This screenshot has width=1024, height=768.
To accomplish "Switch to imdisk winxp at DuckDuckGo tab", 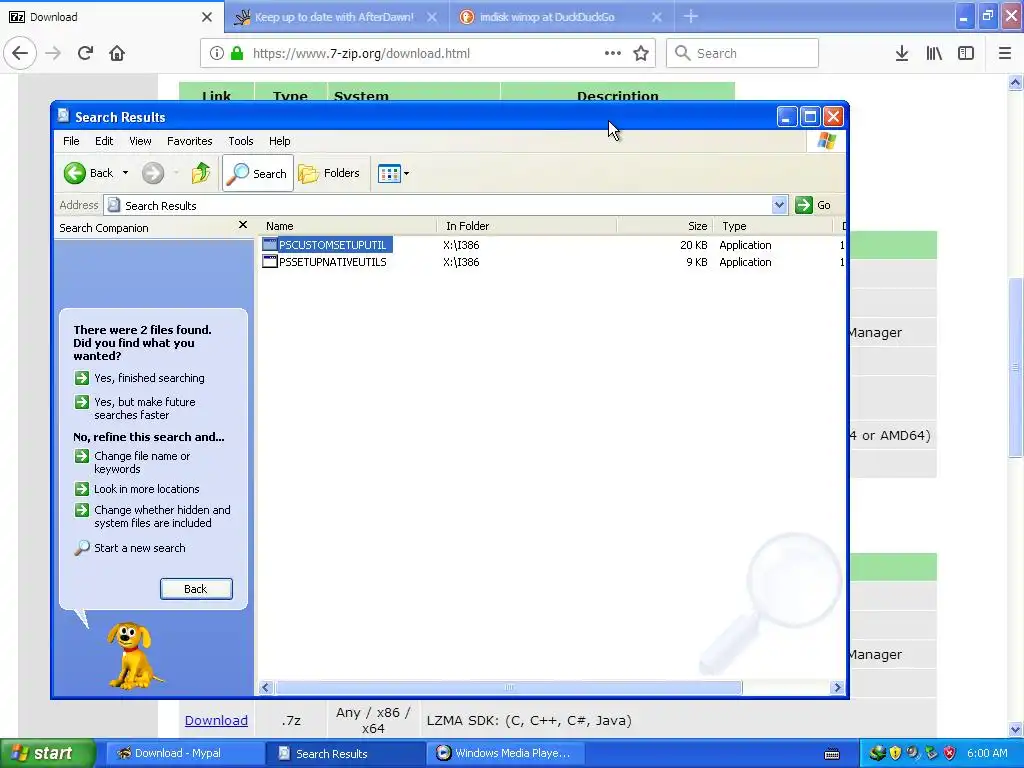I will point(547,17).
